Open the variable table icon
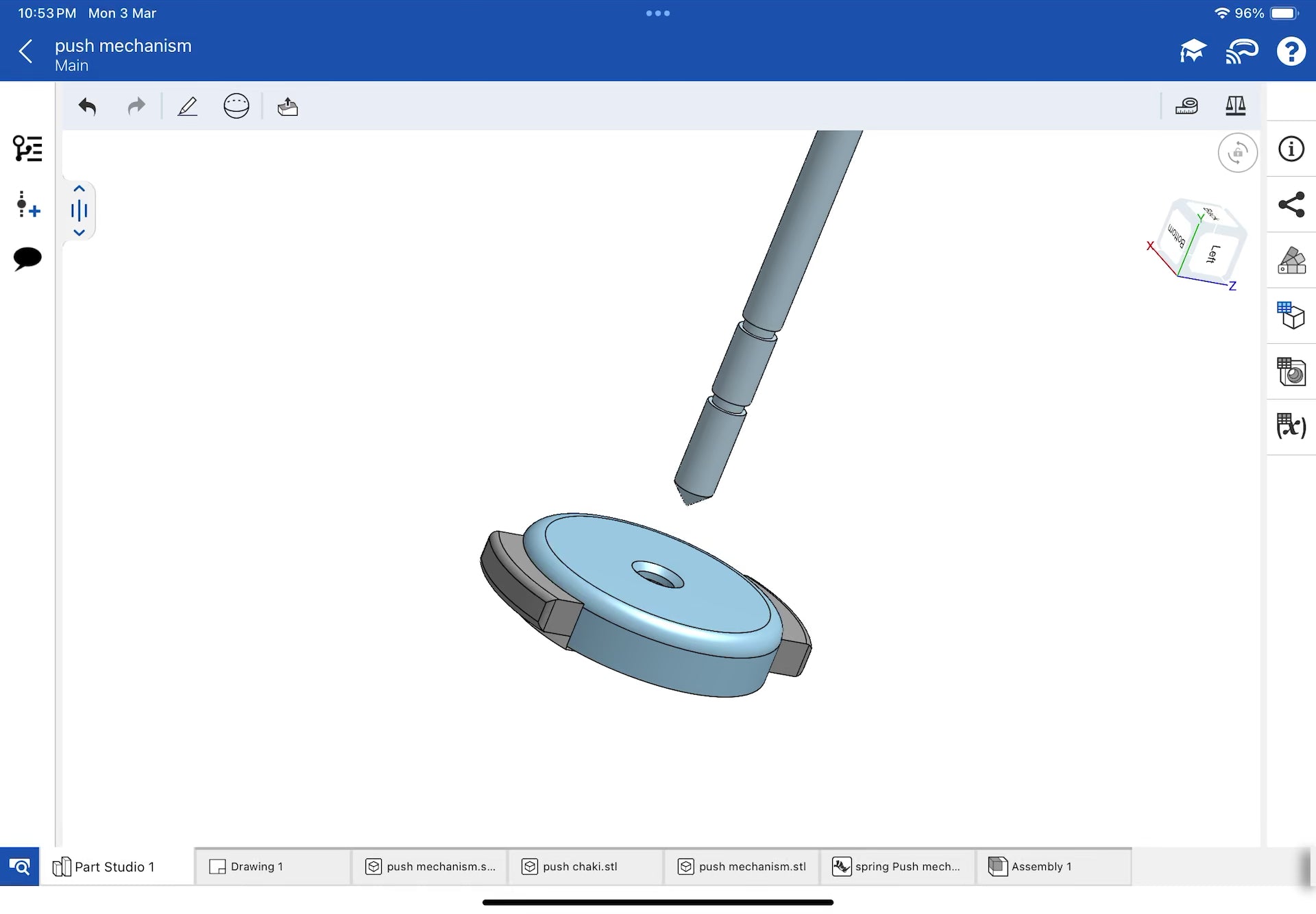 pyautogui.click(x=1291, y=426)
